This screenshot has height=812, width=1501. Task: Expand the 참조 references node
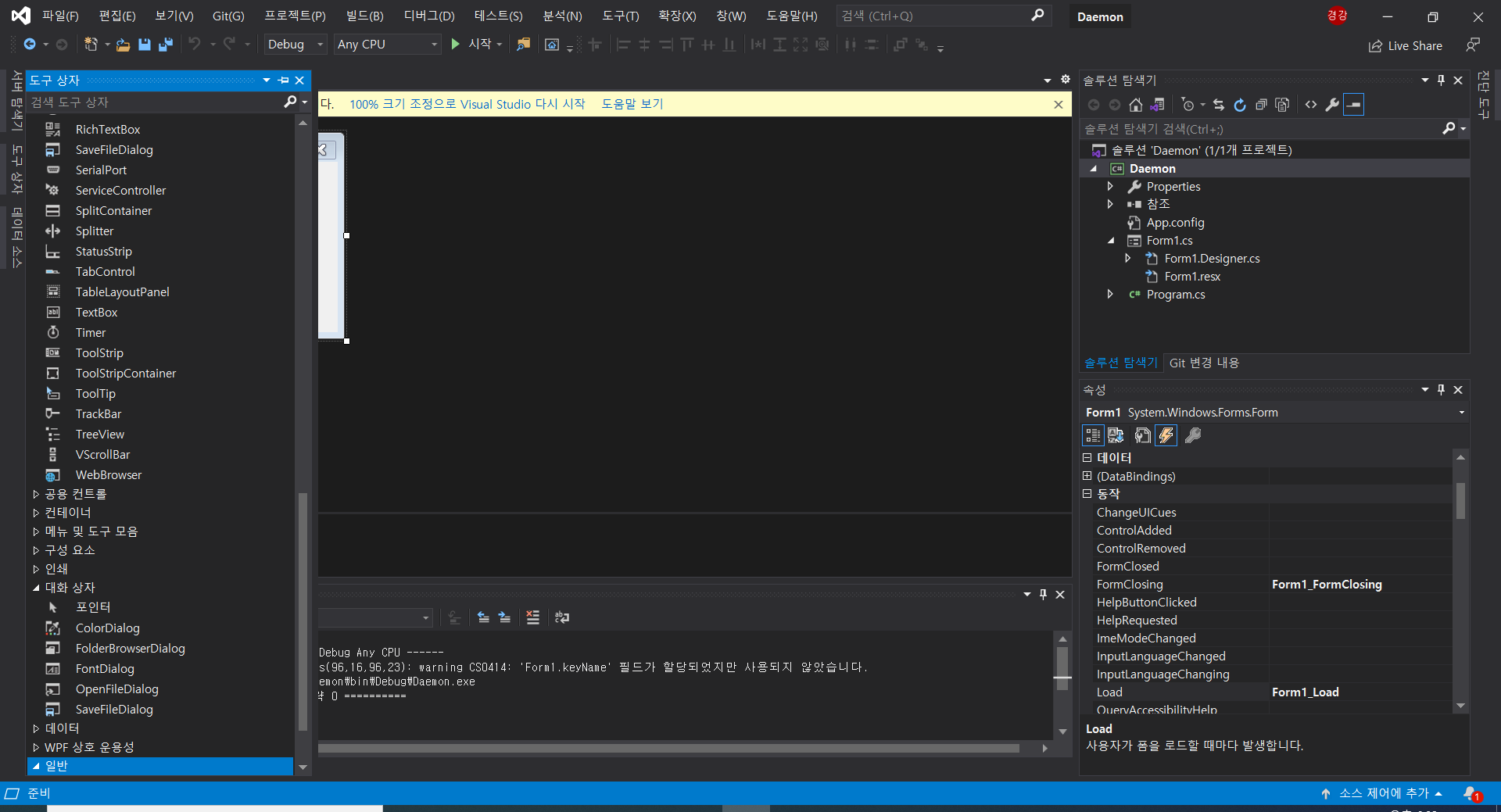tap(1110, 204)
